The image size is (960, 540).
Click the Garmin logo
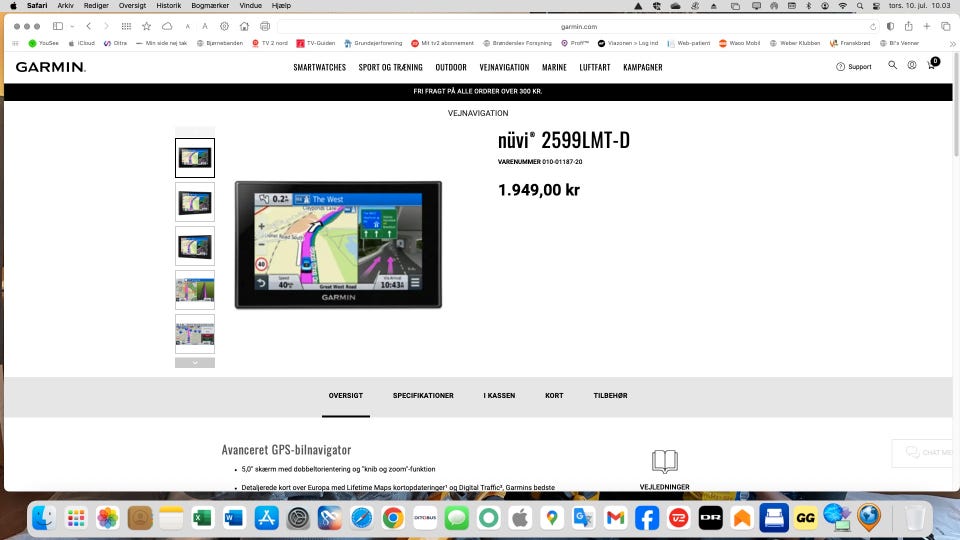tap(51, 67)
